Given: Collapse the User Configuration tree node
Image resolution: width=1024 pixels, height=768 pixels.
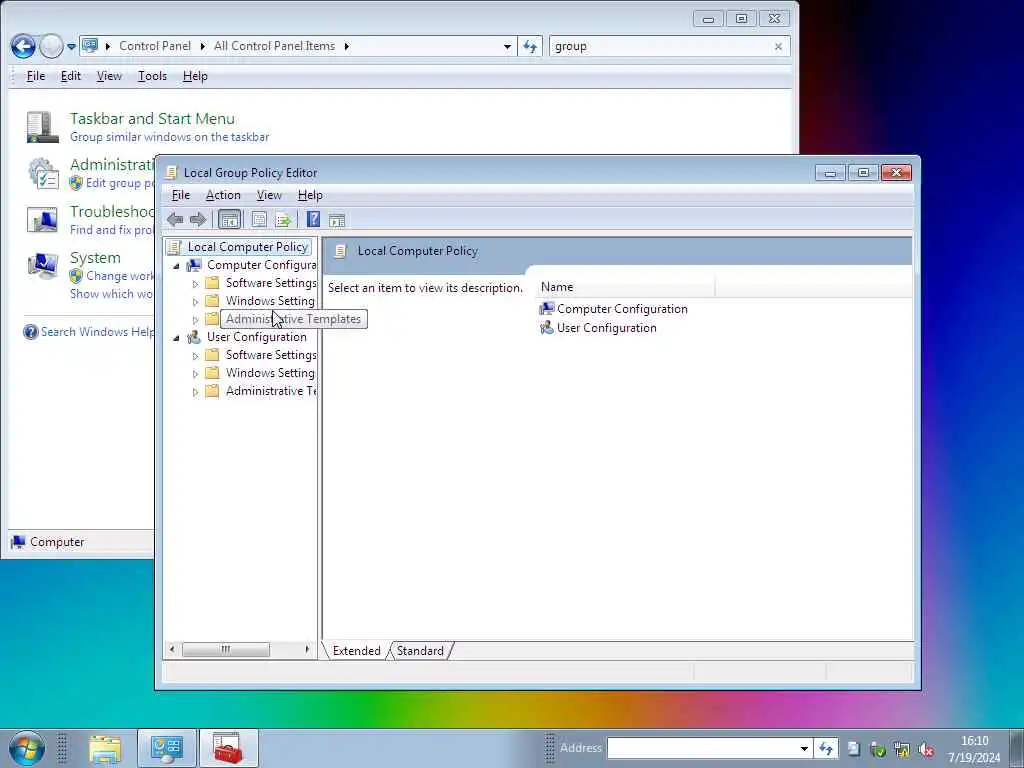Looking at the screenshot, I should tap(176, 338).
